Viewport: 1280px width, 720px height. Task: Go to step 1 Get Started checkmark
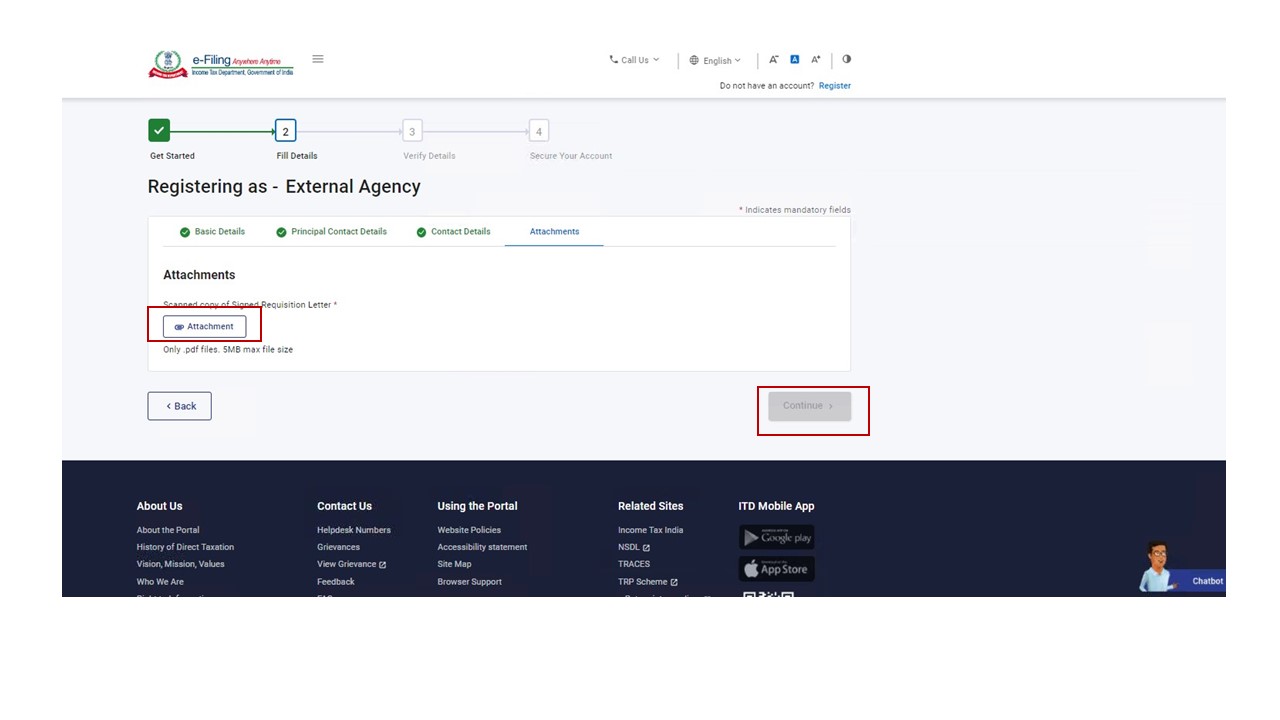pos(159,131)
